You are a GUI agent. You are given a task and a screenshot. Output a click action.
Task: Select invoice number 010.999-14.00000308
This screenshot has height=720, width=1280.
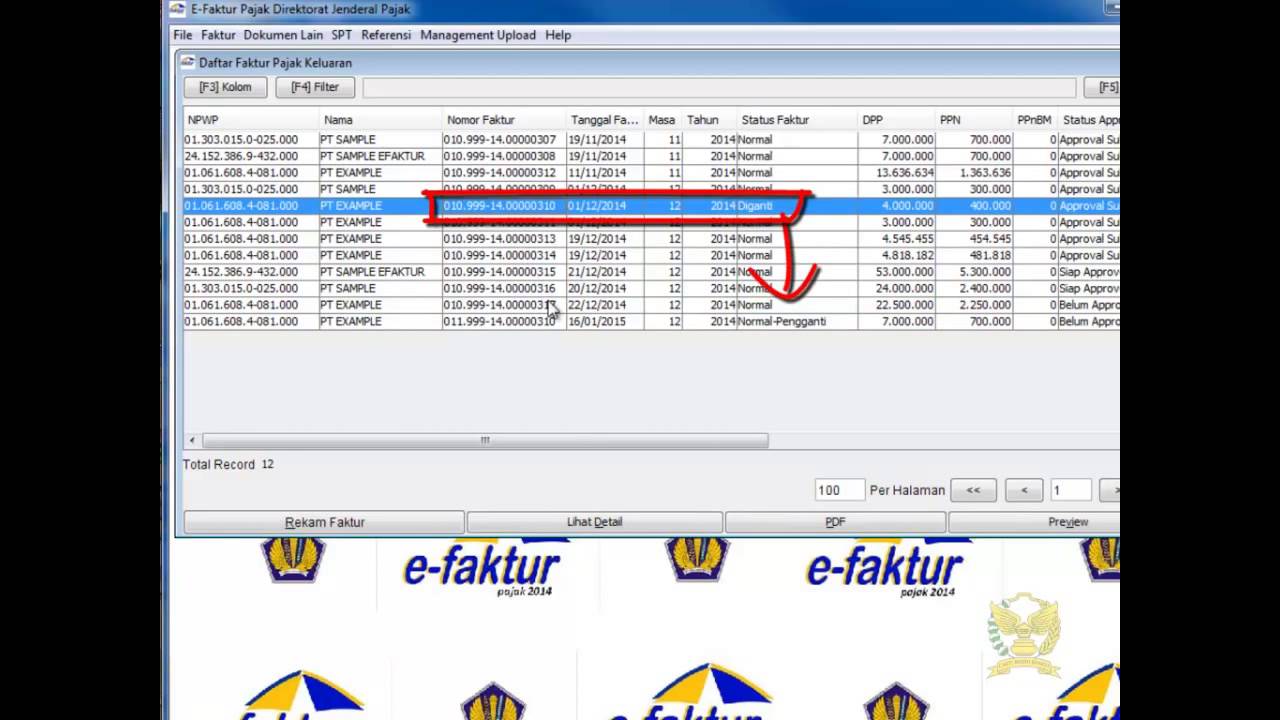[x=499, y=156]
